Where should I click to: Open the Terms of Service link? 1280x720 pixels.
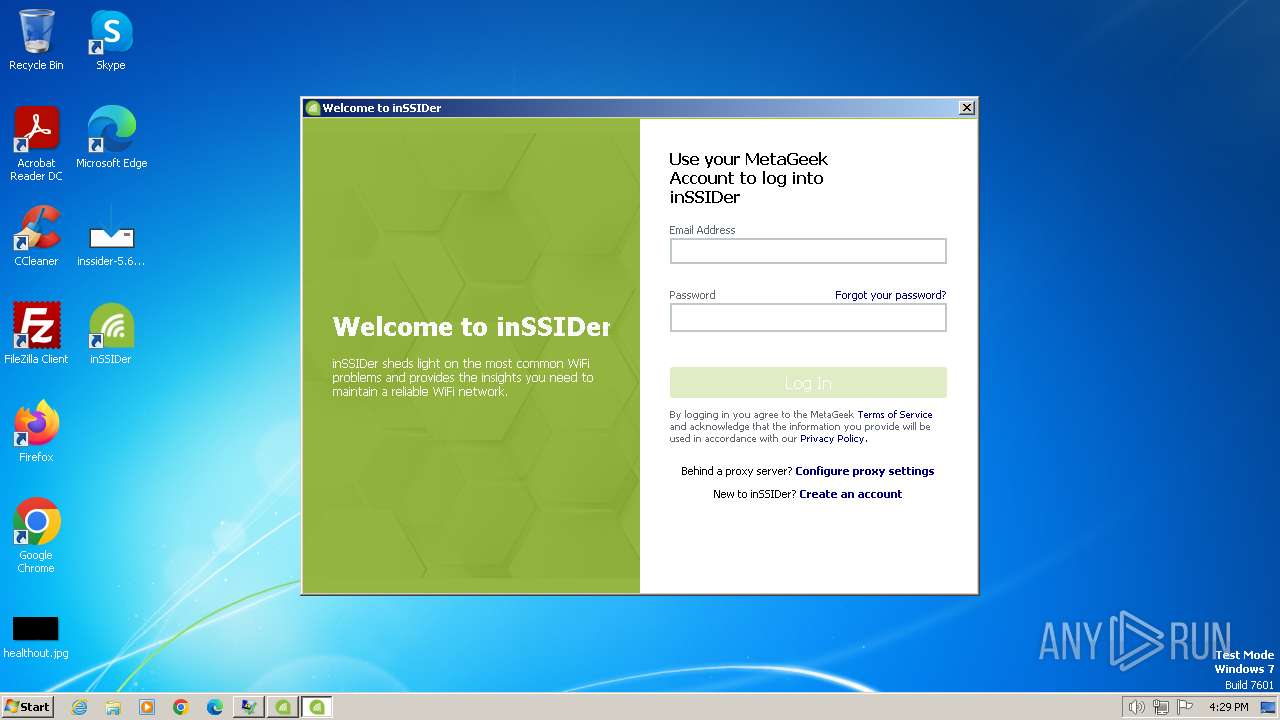pos(894,414)
